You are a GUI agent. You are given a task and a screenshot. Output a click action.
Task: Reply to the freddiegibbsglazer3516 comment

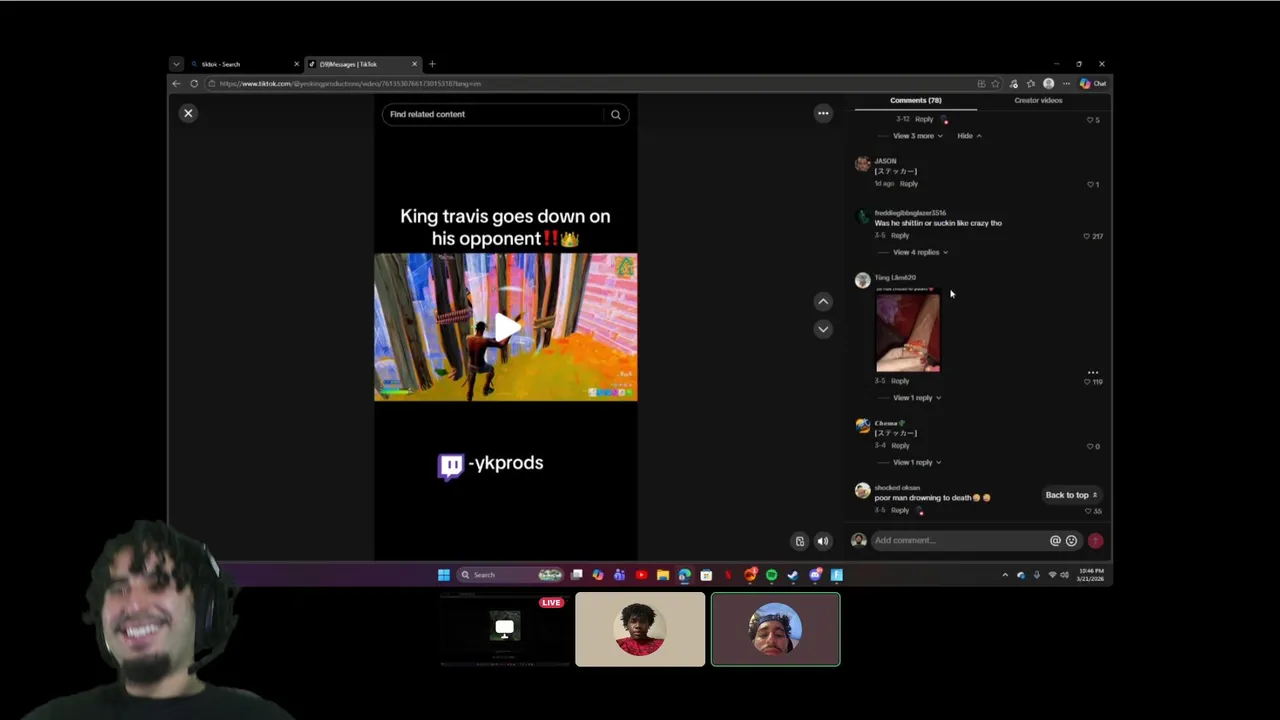[900, 236]
